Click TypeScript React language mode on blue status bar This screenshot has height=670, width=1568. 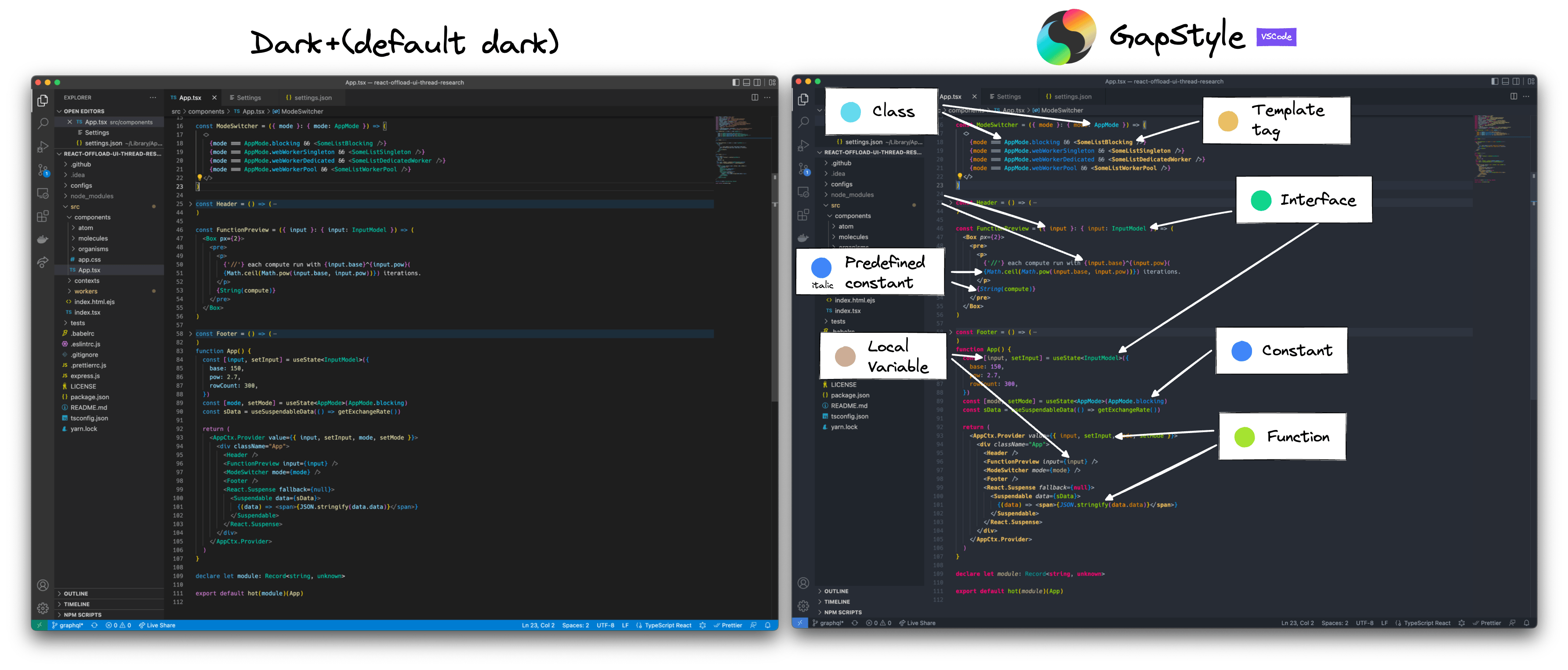pos(668,625)
